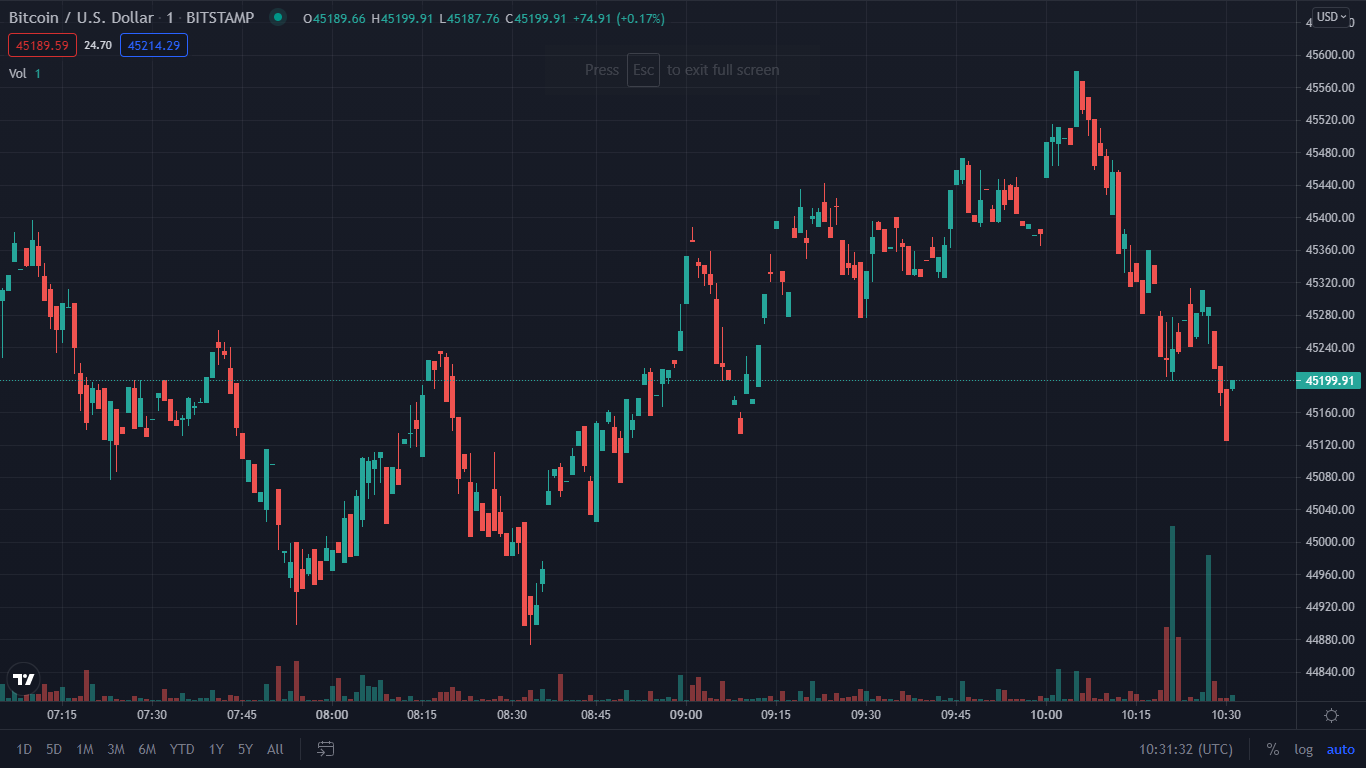Show the All time range
The height and width of the screenshot is (768, 1366).
pyautogui.click(x=275, y=749)
